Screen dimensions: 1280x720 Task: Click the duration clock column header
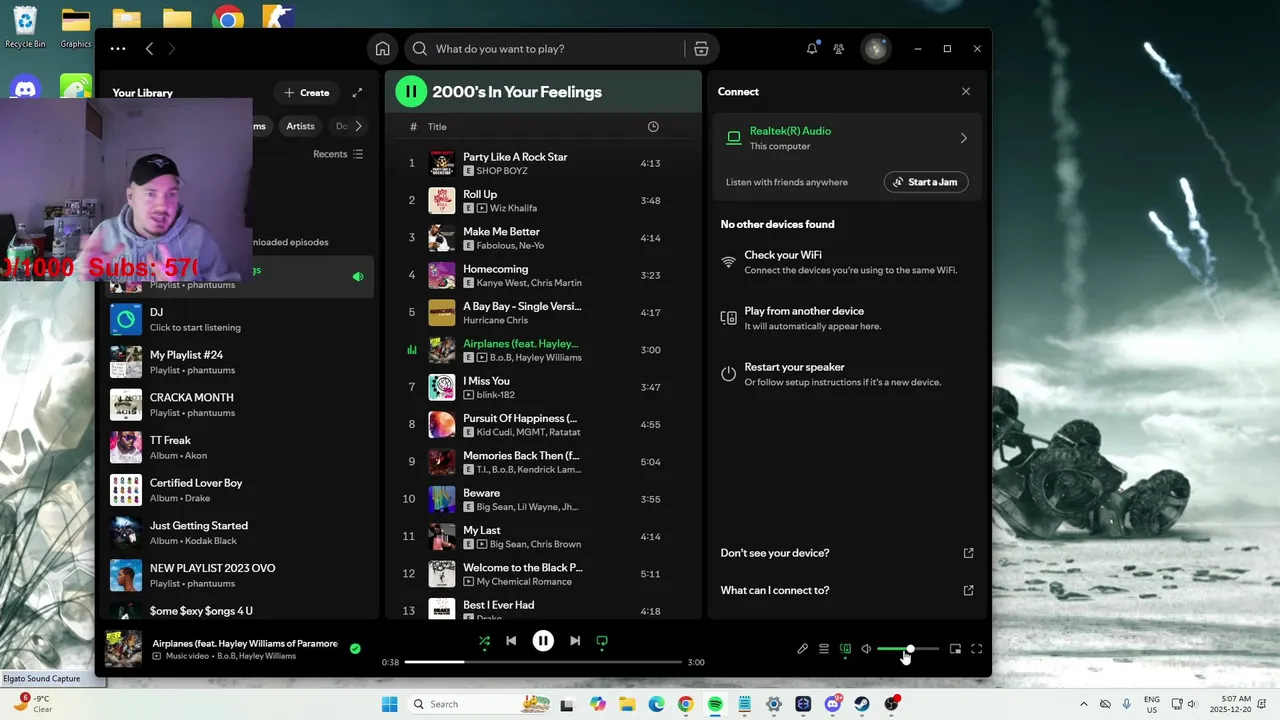coord(653,127)
